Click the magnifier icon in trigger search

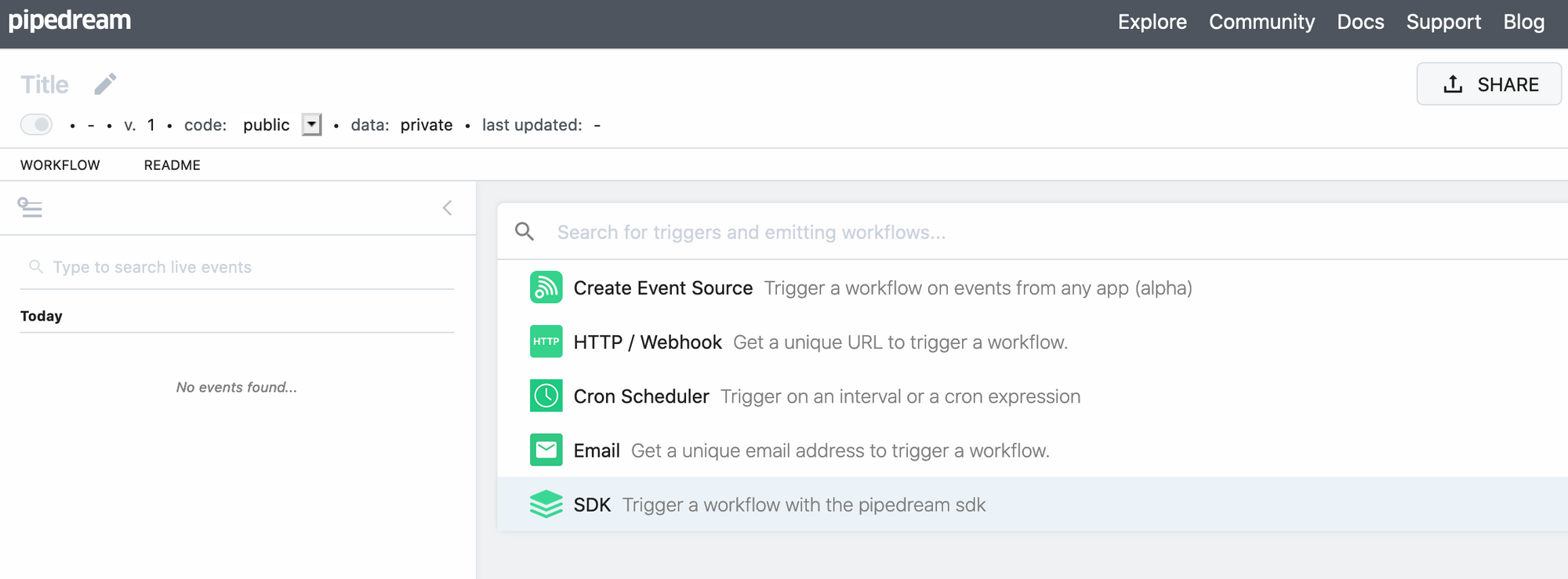point(524,232)
